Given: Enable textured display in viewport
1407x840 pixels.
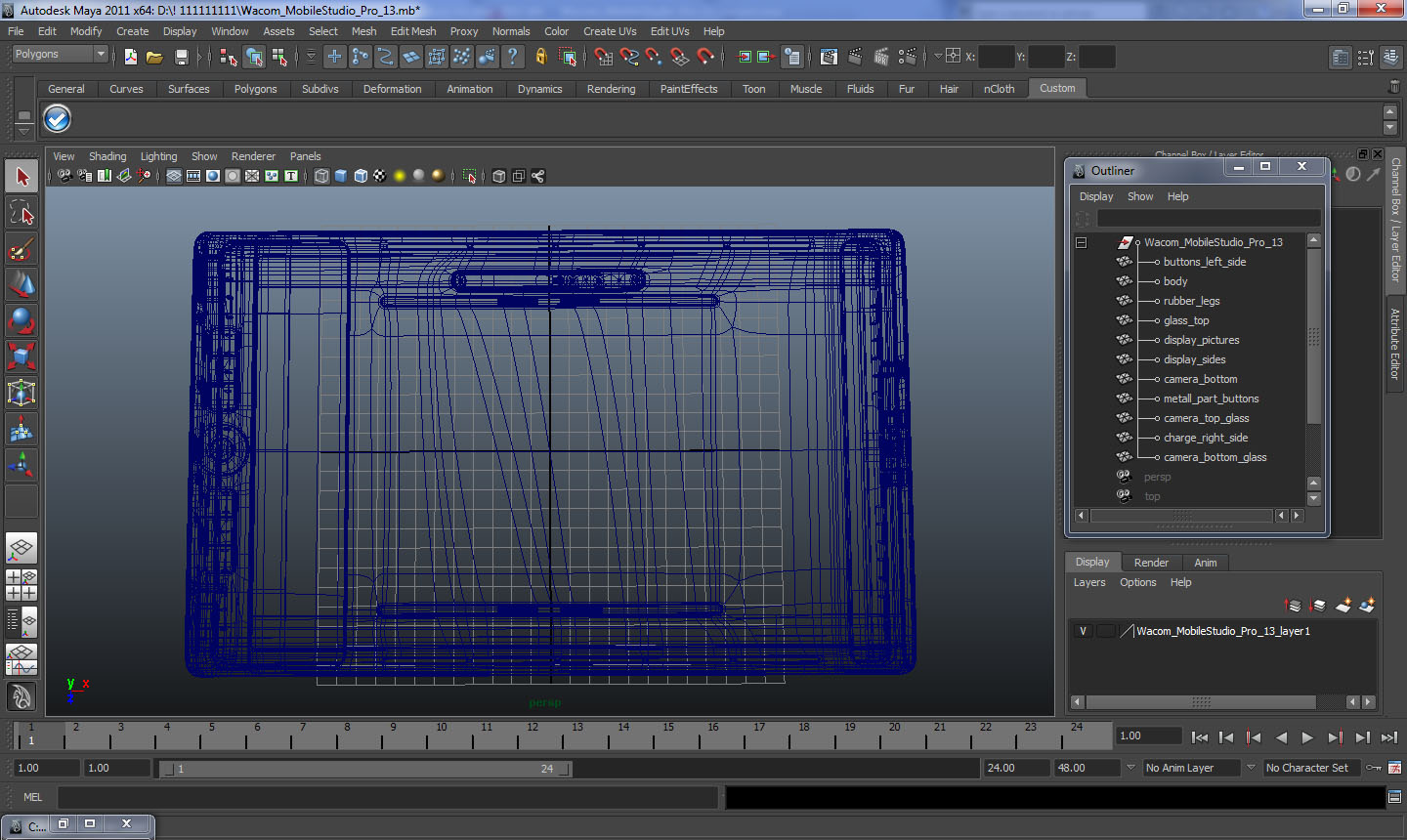Looking at the screenshot, I should pos(380,176).
